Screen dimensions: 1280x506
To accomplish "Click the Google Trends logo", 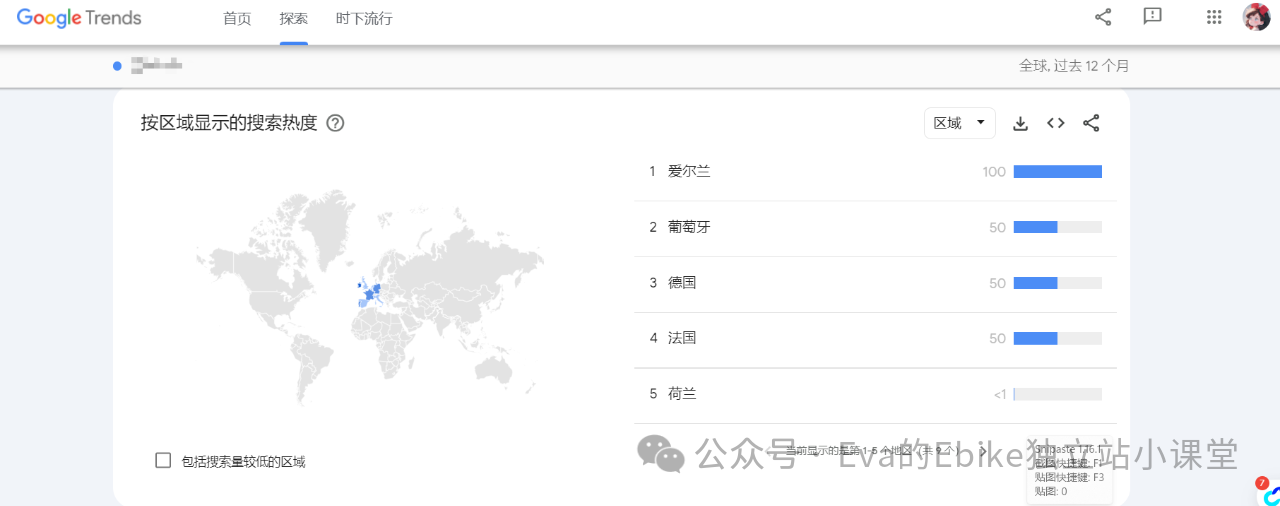I will [79, 18].
